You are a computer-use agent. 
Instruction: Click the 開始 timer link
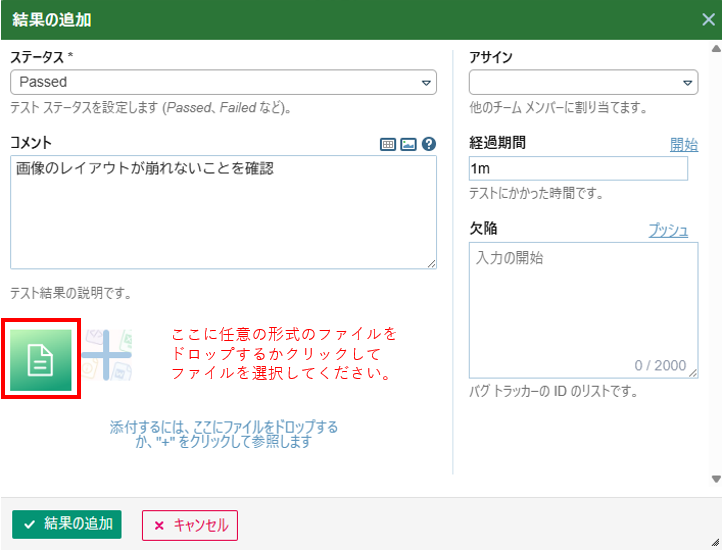pyautogui.click(x=683, y=145)
